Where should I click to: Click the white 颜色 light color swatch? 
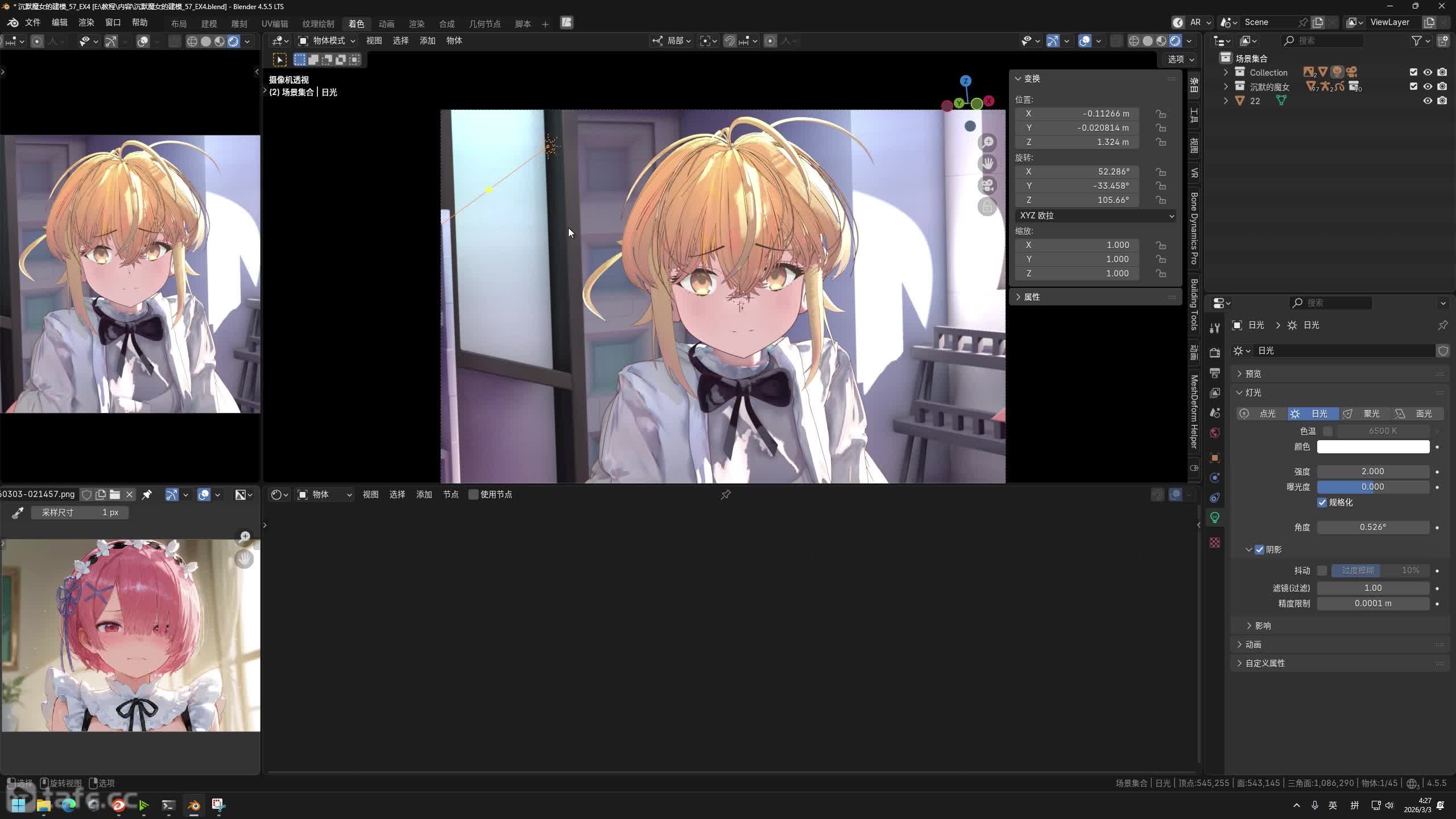(1373, 447)
